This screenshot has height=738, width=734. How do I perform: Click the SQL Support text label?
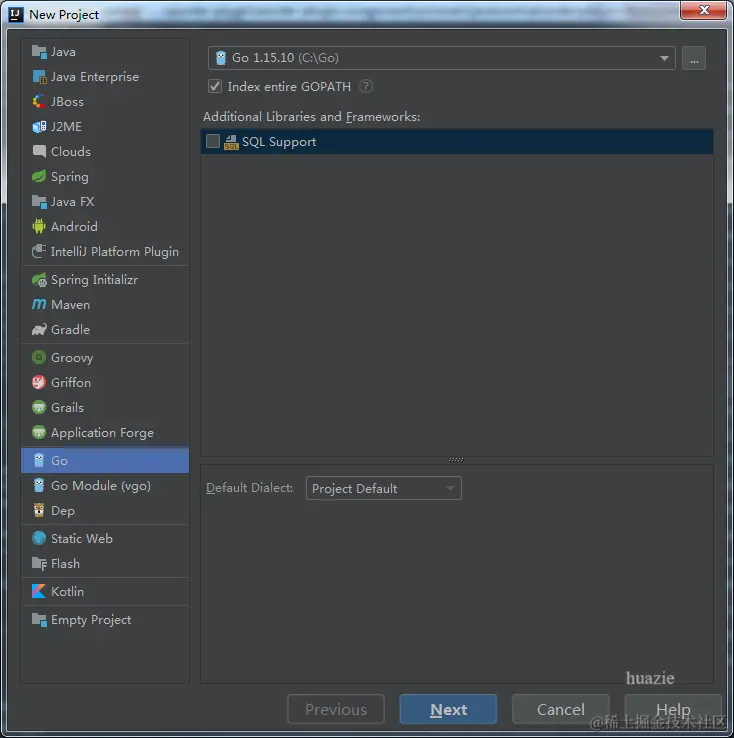click(279, 142)
